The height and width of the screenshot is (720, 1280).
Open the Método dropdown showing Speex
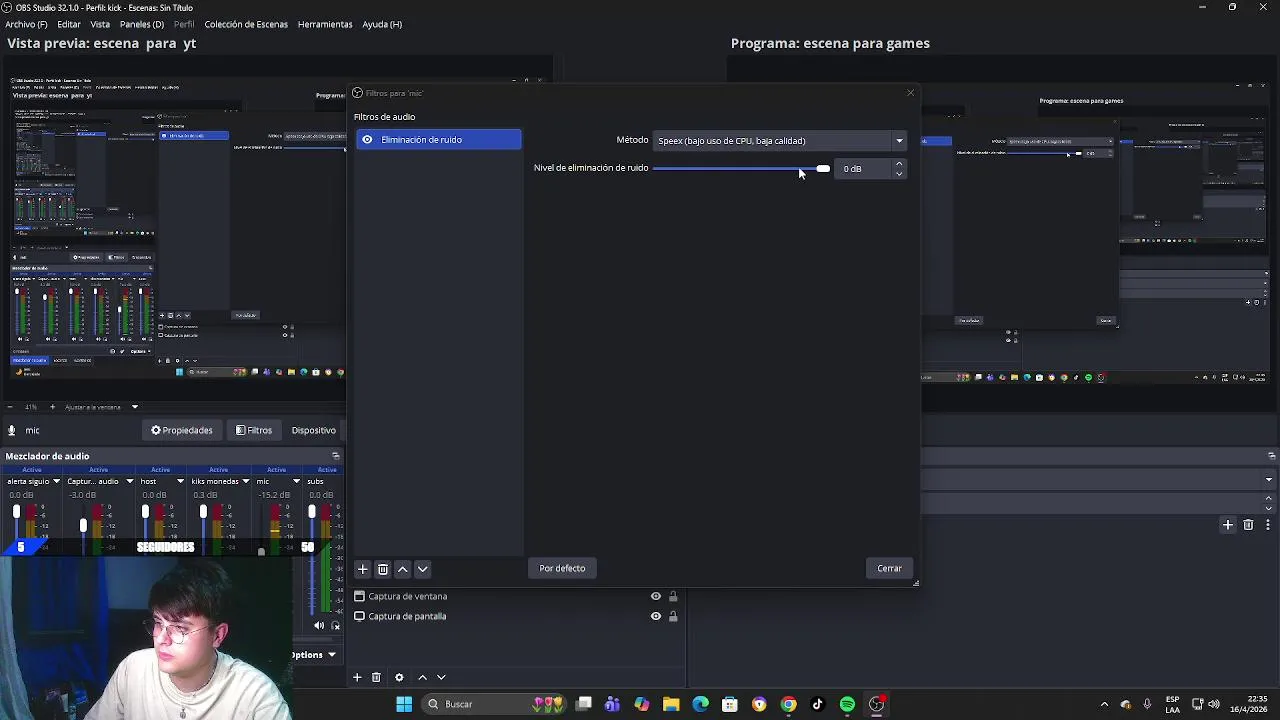779,141
